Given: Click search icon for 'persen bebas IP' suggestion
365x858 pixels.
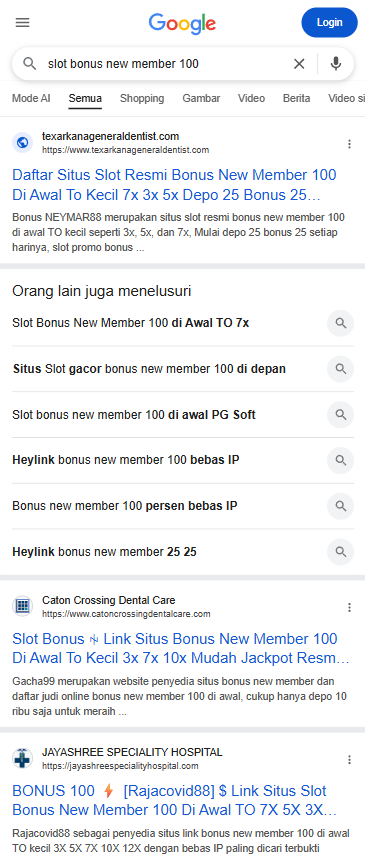Looking at the screenshot, I should (x=341, y=506).
